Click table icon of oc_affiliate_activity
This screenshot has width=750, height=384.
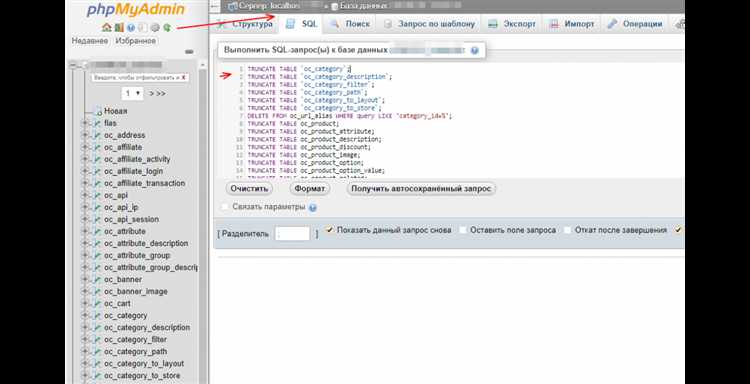click(98, 159)
